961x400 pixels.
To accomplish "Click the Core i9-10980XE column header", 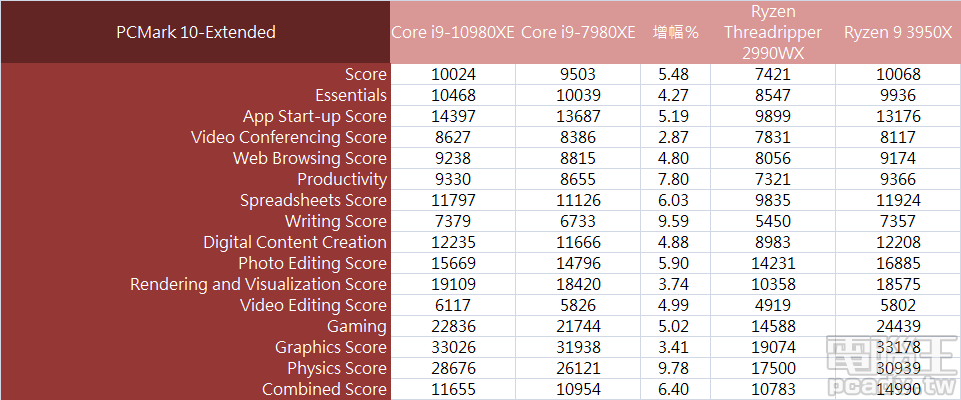I will click(x=453, y=32).
